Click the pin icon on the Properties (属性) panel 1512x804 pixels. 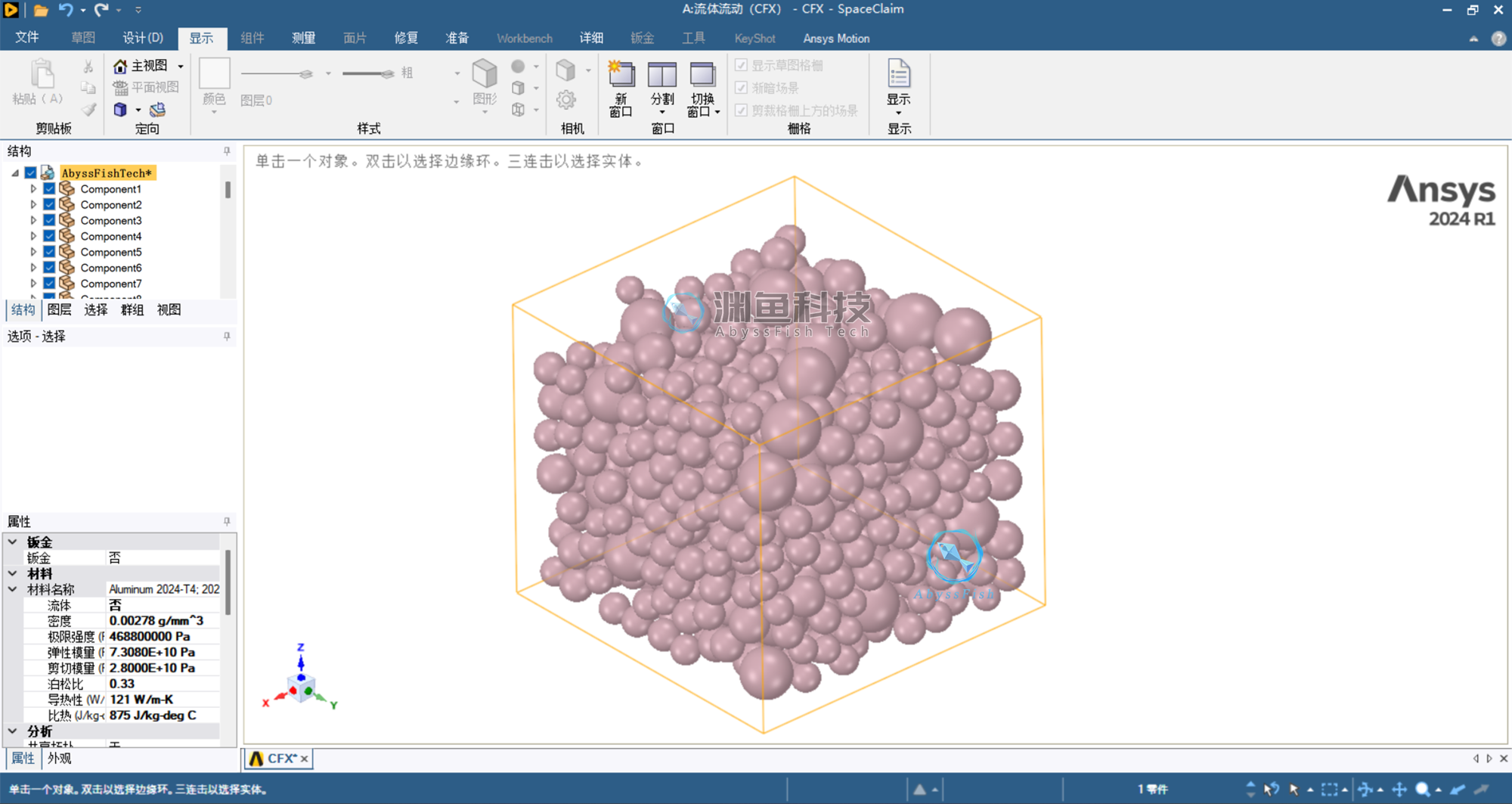pos(227,521)
